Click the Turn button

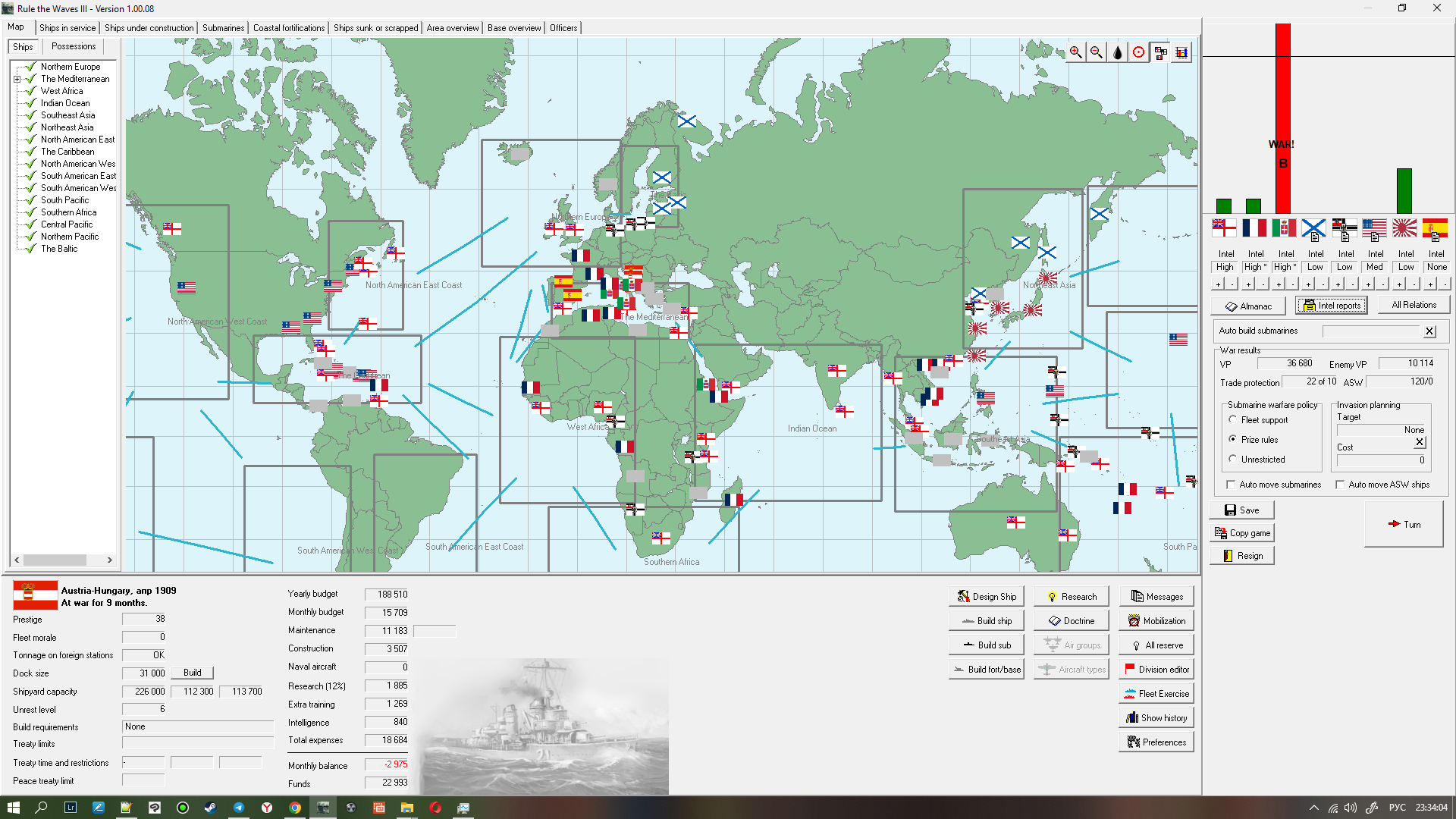[x=1404, y=524]
